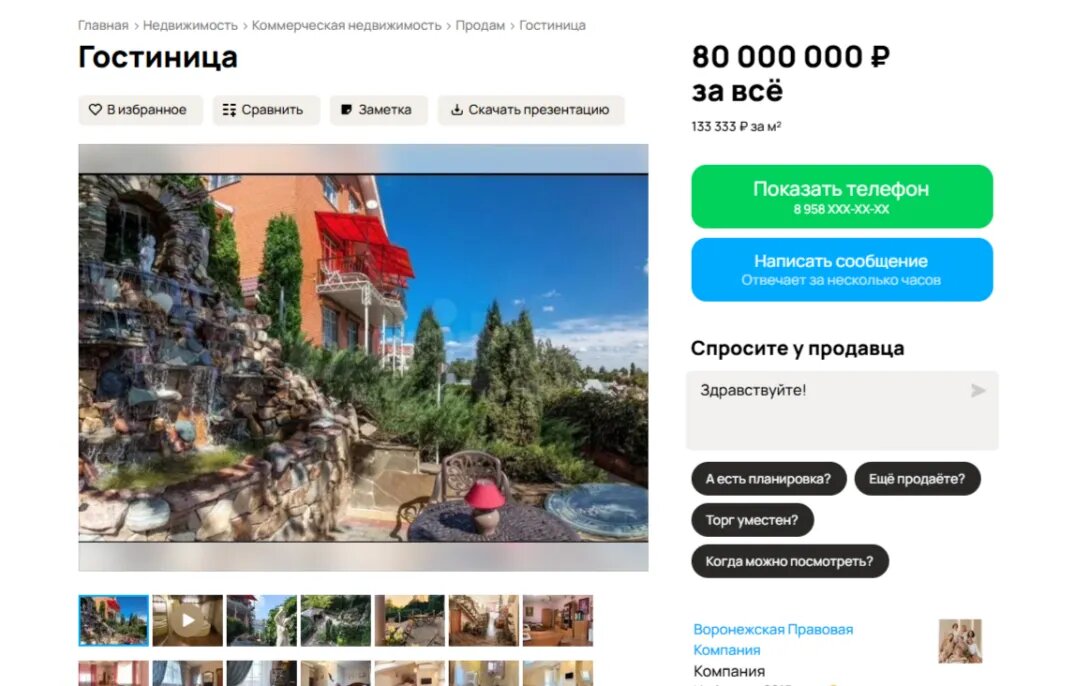The width and height of the screenshot is (1090, 686).
Task: Open the Продам breadcrumb link
Action: [480, 25]
